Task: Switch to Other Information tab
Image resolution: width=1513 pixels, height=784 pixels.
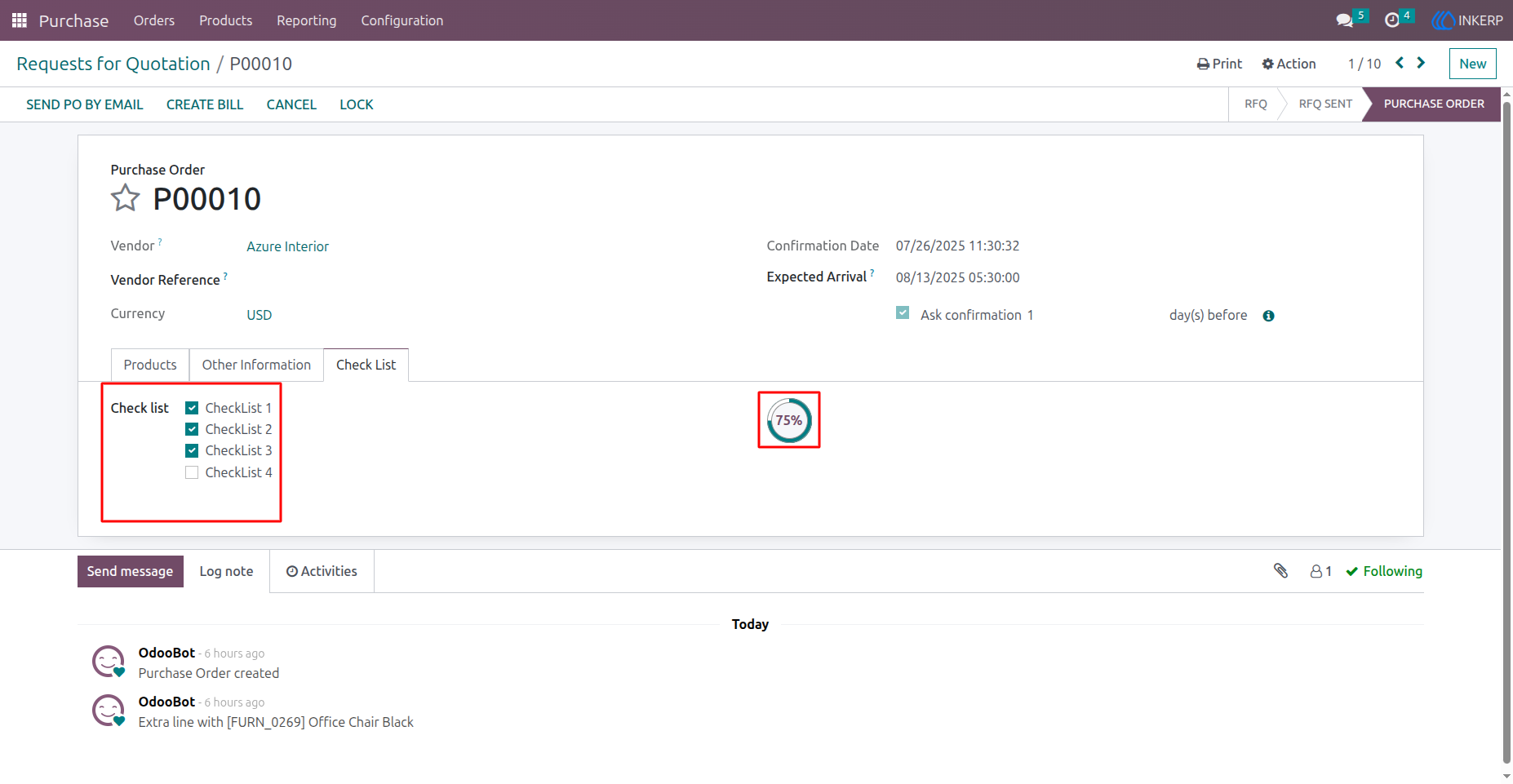Action: (256, 365)
